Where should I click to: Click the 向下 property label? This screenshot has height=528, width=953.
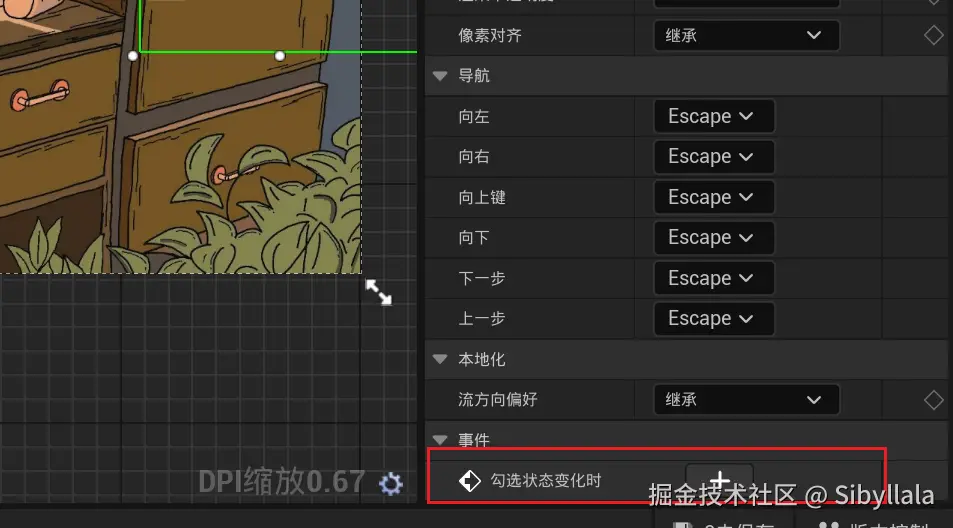tap(474, 238)
